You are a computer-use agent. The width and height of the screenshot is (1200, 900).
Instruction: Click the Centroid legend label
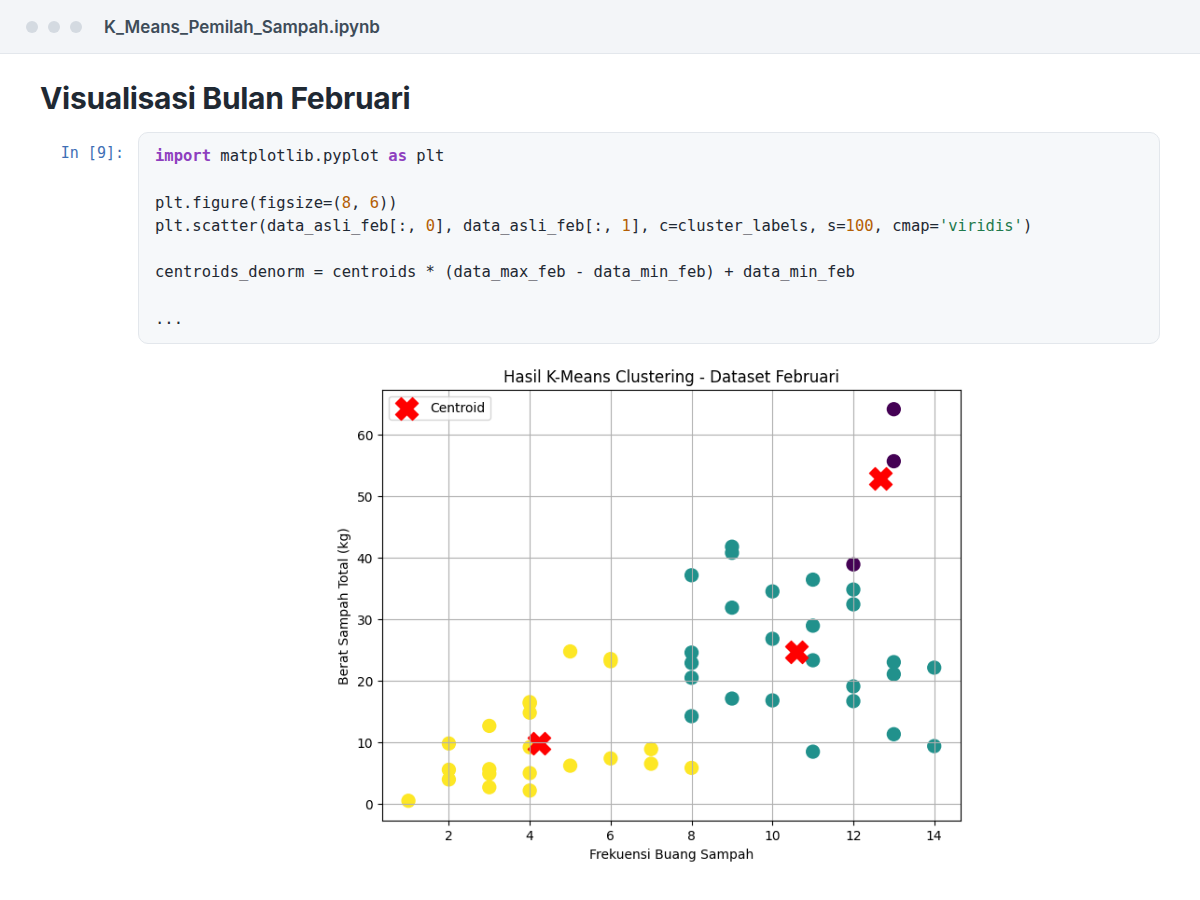tap(457, 408)
